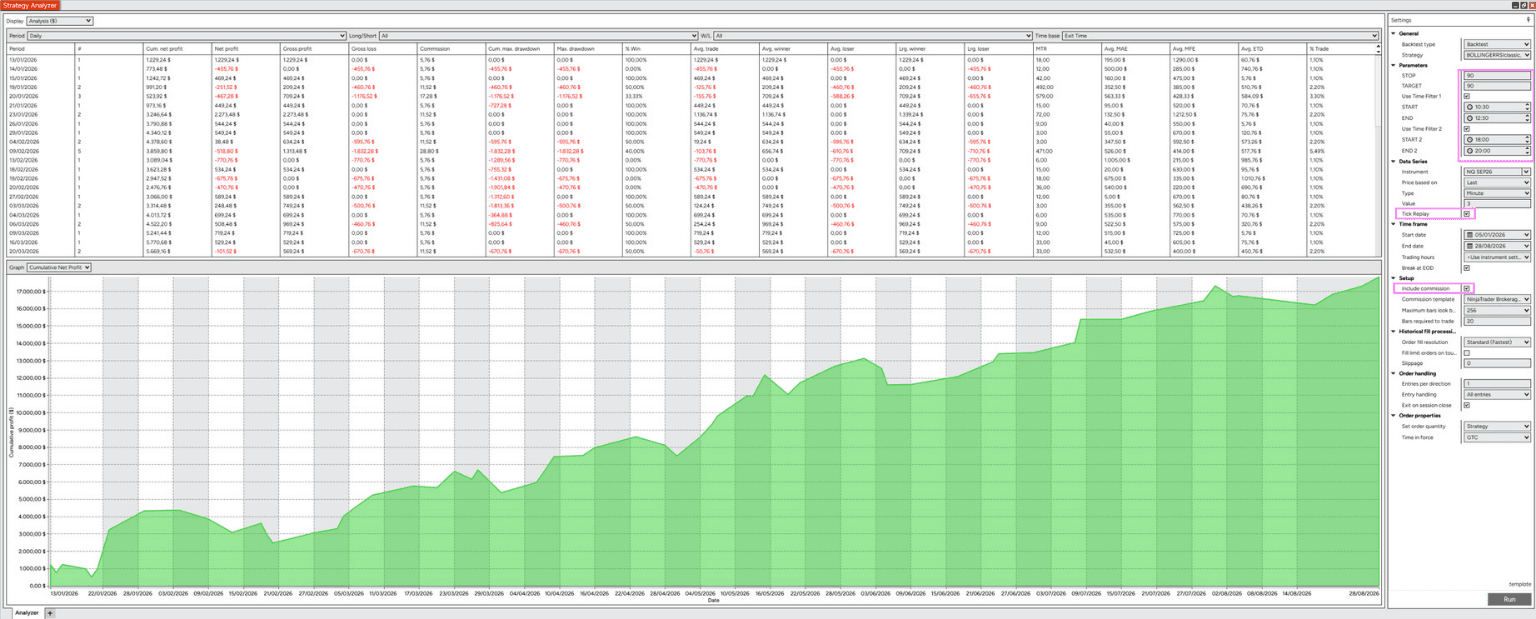
Task: Open the template link above Run
Action: point(1520,584)
